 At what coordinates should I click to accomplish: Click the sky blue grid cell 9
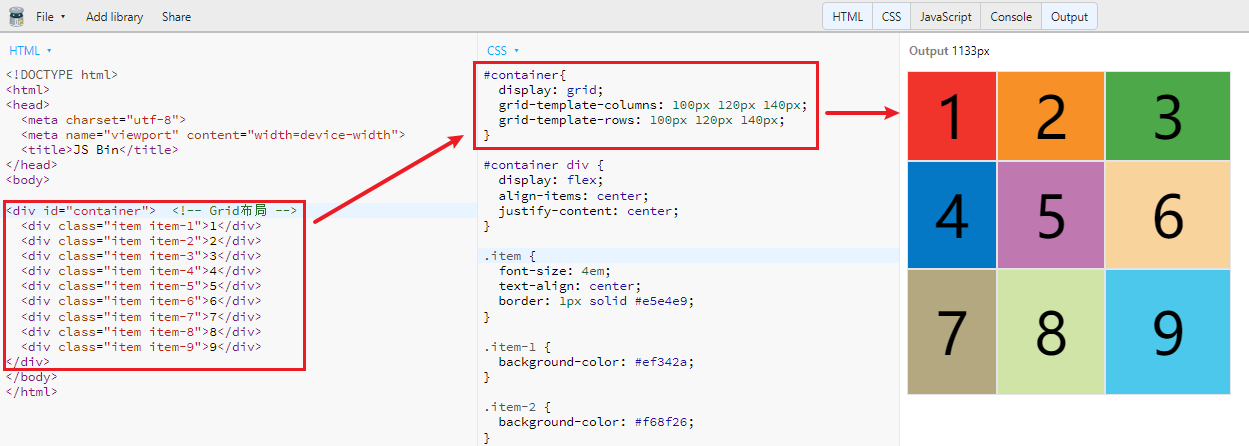coord(1167,332)
